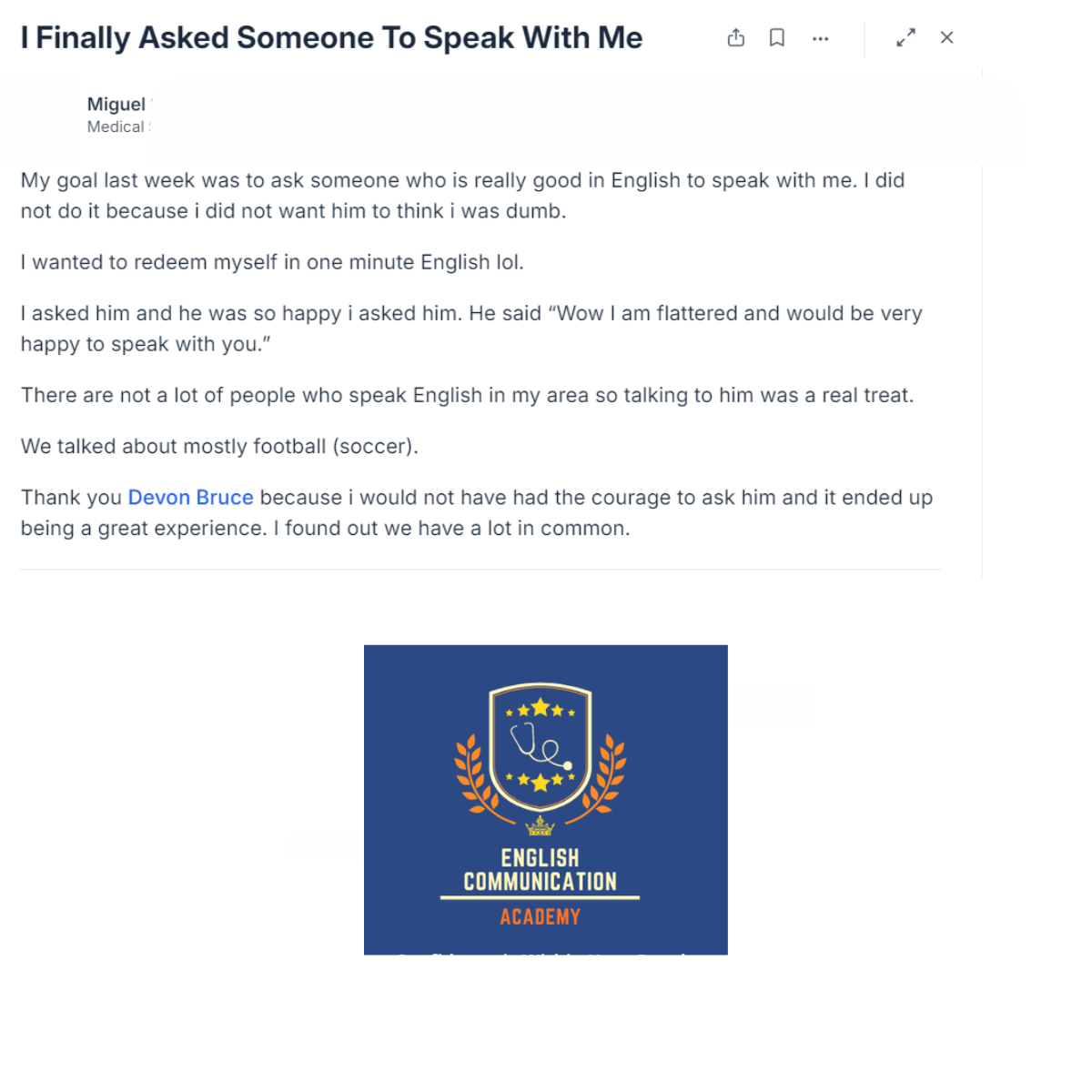The width and height of the screenshot is (1092, 1092).
Task: Close the post view
Action: (x=946, y=38)
